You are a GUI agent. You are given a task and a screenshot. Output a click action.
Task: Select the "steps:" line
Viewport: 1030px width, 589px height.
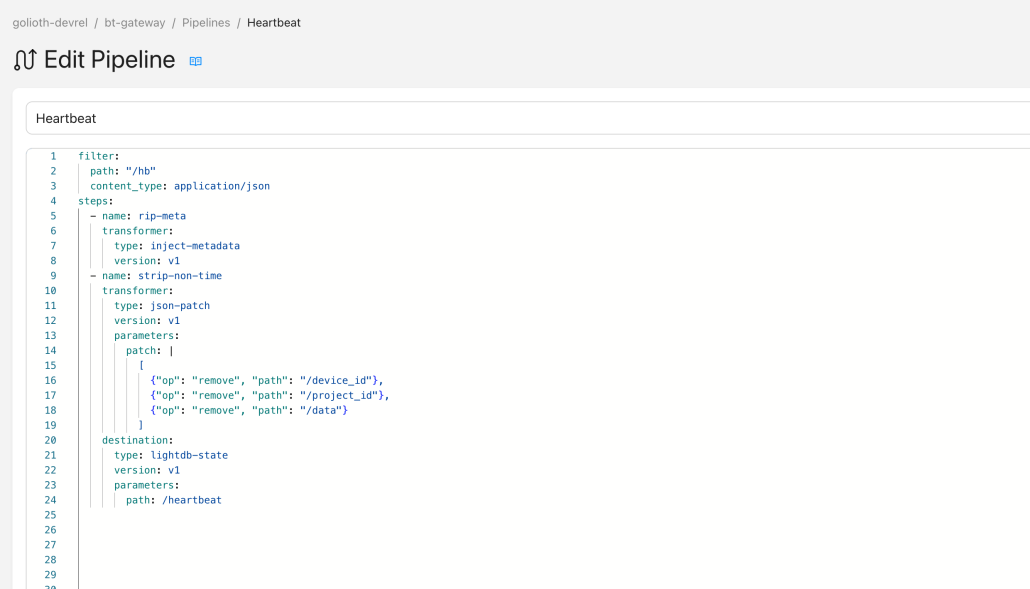coord(96,202)
